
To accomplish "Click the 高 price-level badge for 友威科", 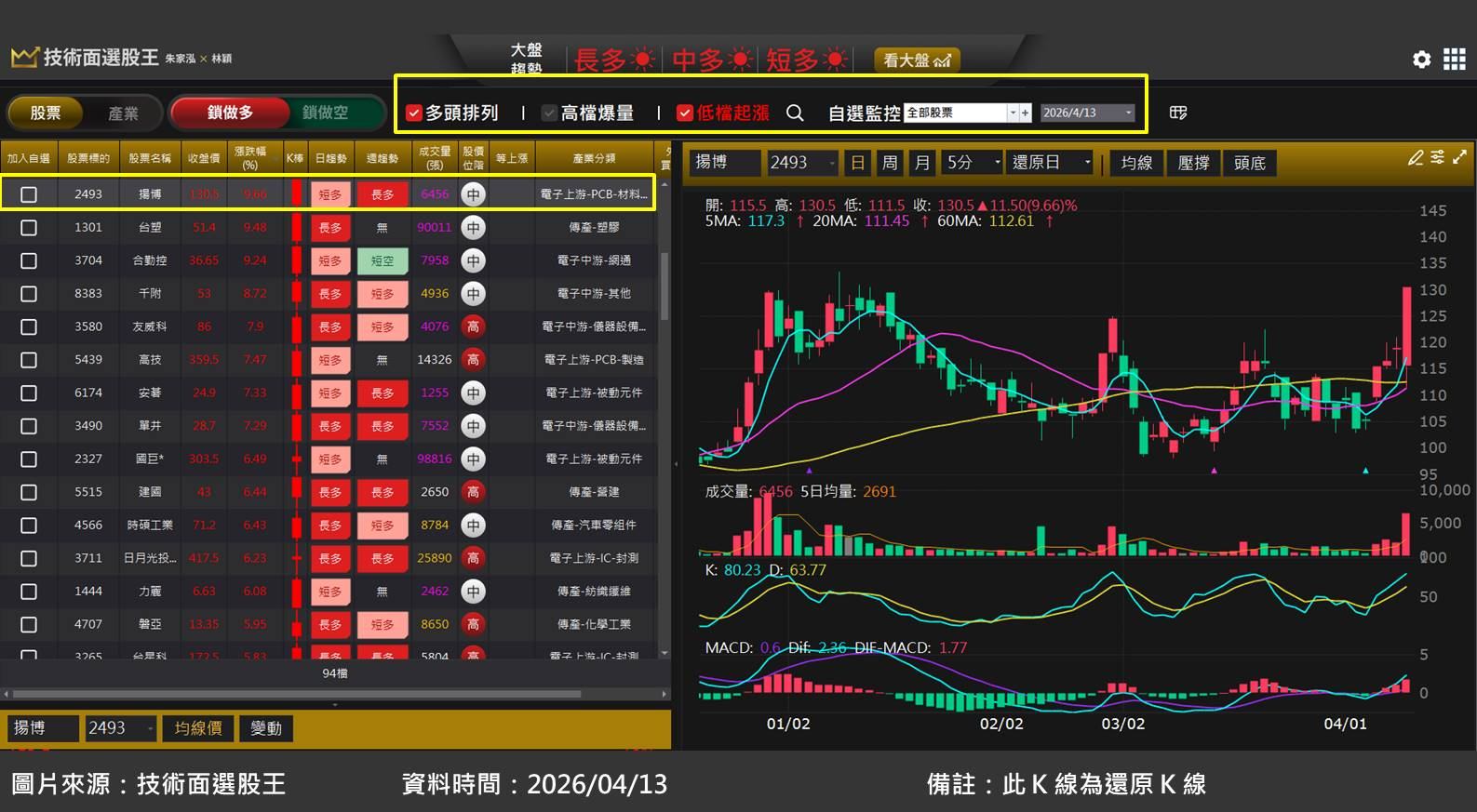I will click(473, 326).
